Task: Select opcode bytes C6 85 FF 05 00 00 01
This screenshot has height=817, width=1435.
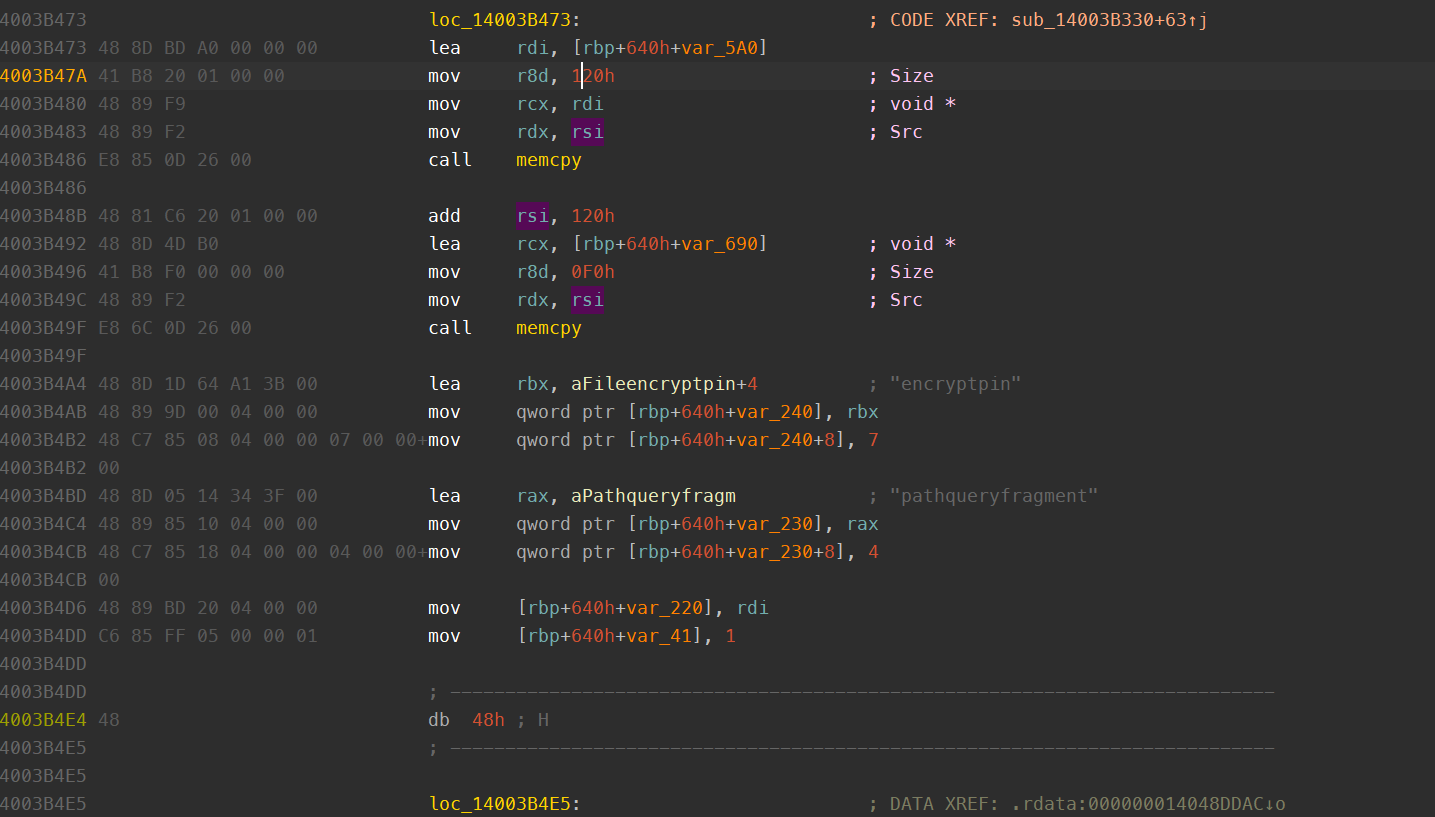Action: [208, 636]
